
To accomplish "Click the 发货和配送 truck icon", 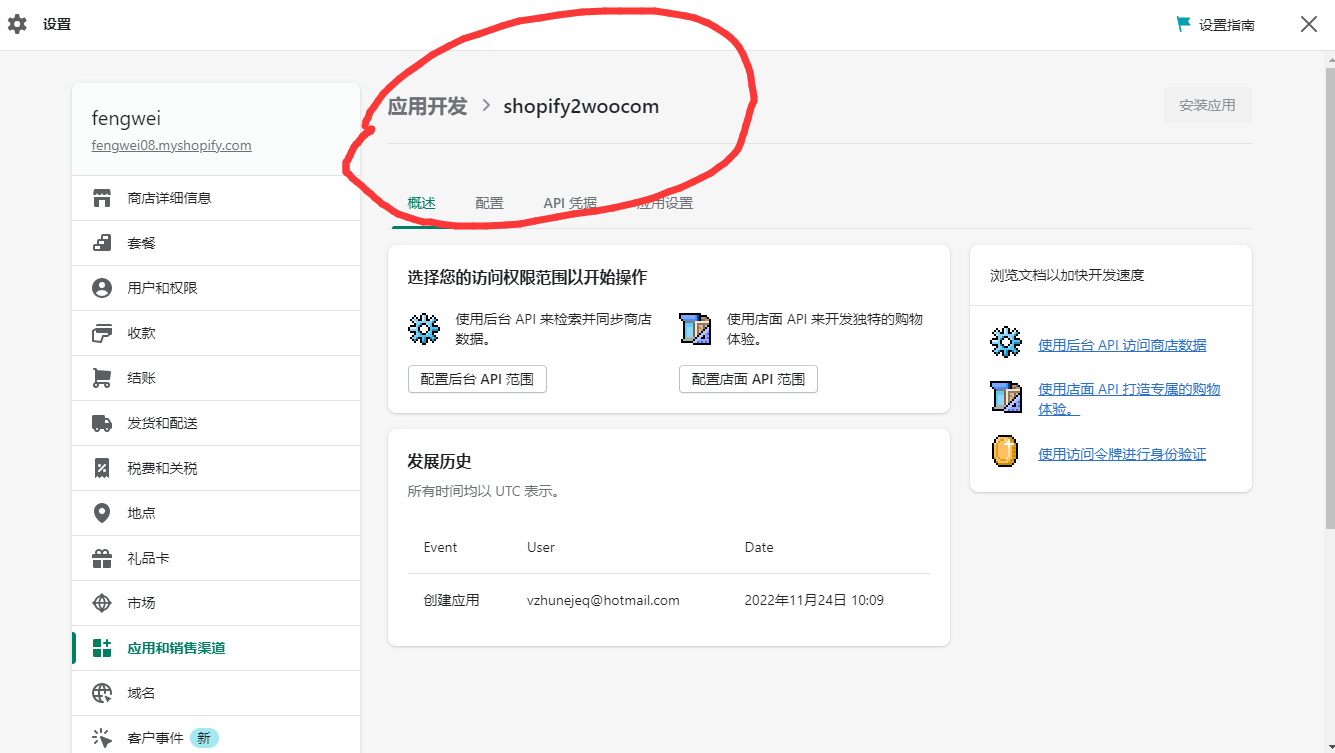I will click(102, 423).
